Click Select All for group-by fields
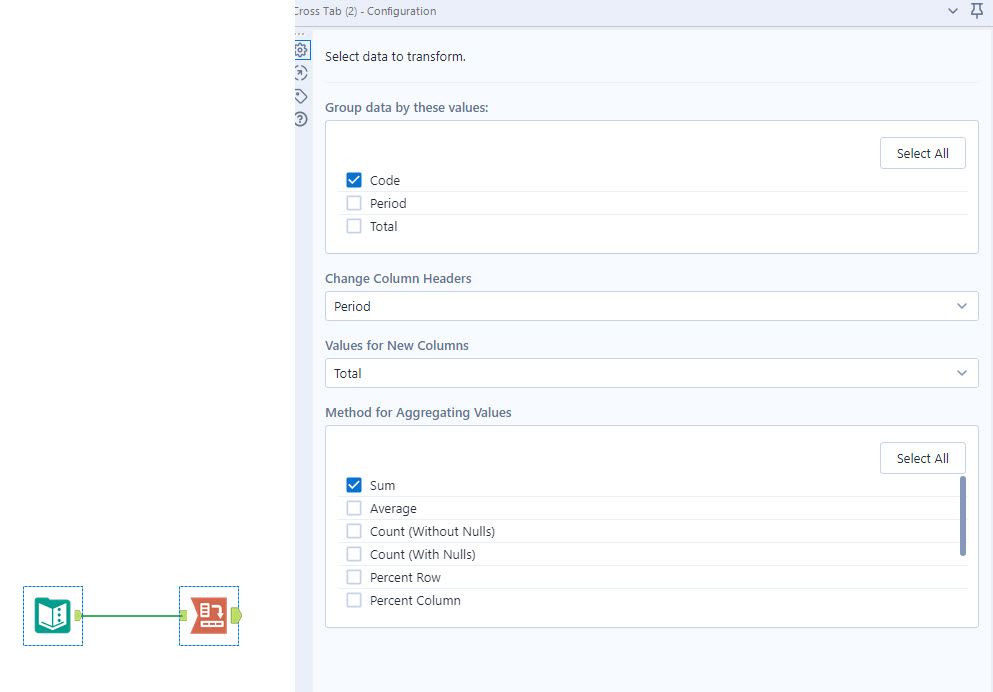Screen dimensions: 993x692 point(922,153)
